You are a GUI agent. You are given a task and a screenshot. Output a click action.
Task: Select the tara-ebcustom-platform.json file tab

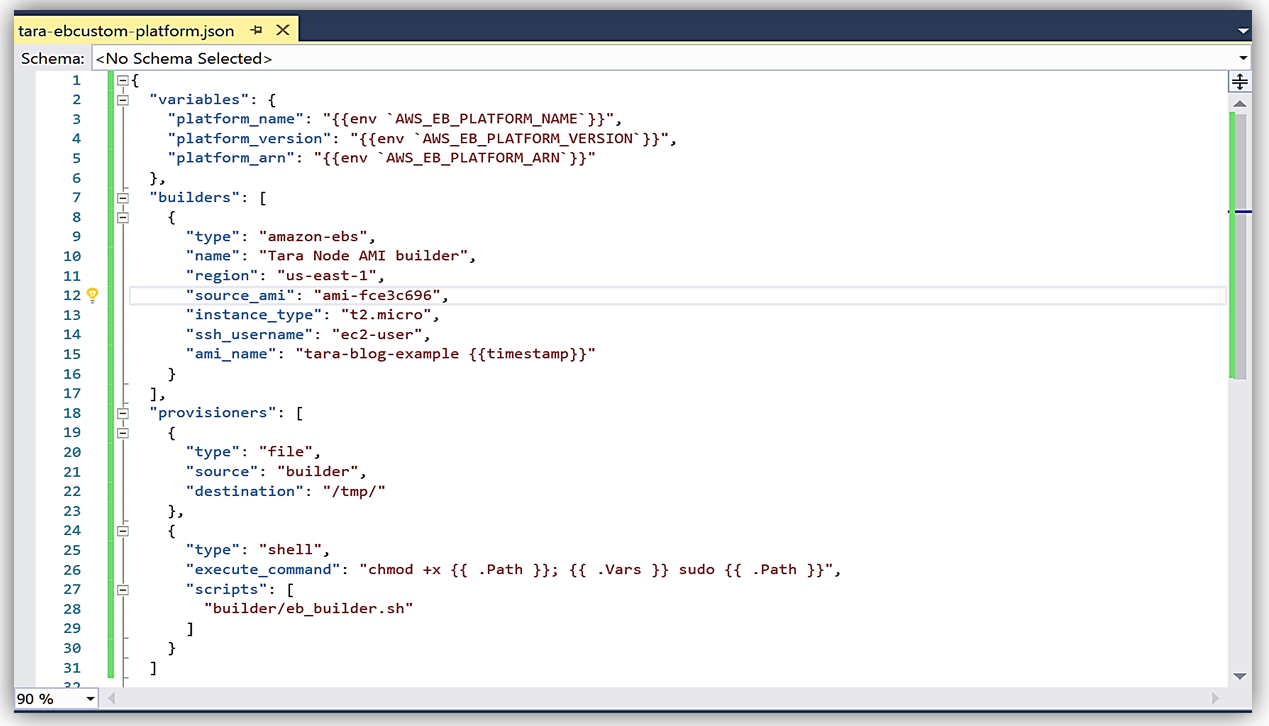pyautogui.click(x=126, y=30)
